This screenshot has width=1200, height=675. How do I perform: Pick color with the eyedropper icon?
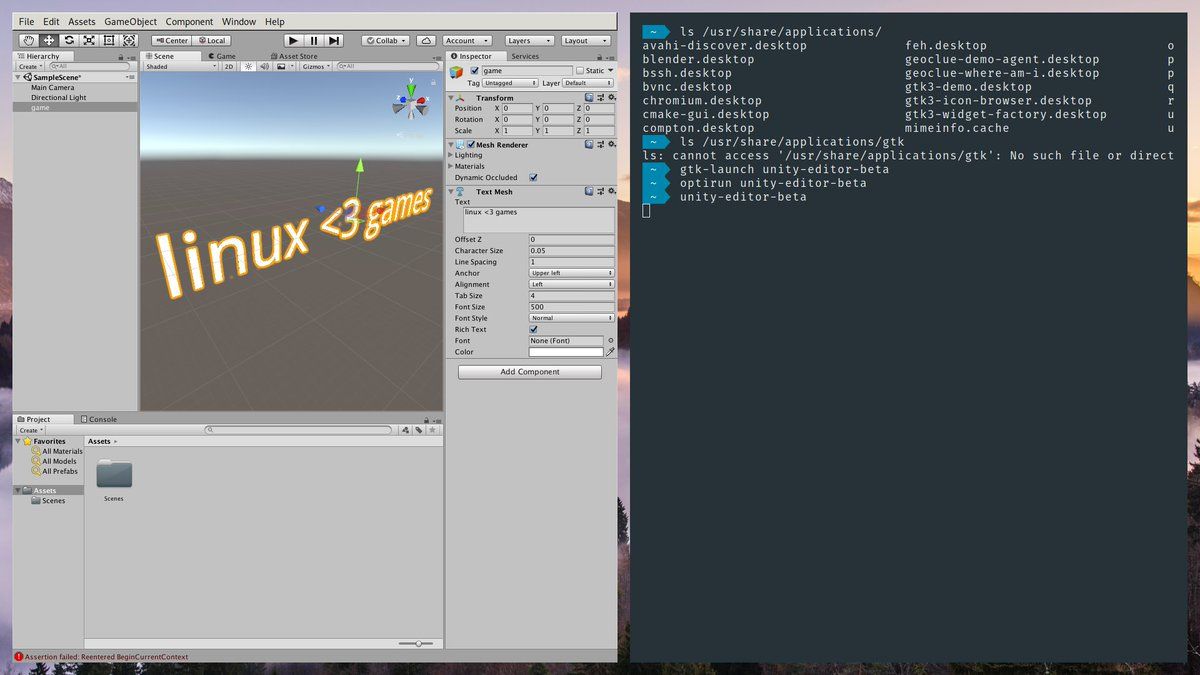click(610, 352)
